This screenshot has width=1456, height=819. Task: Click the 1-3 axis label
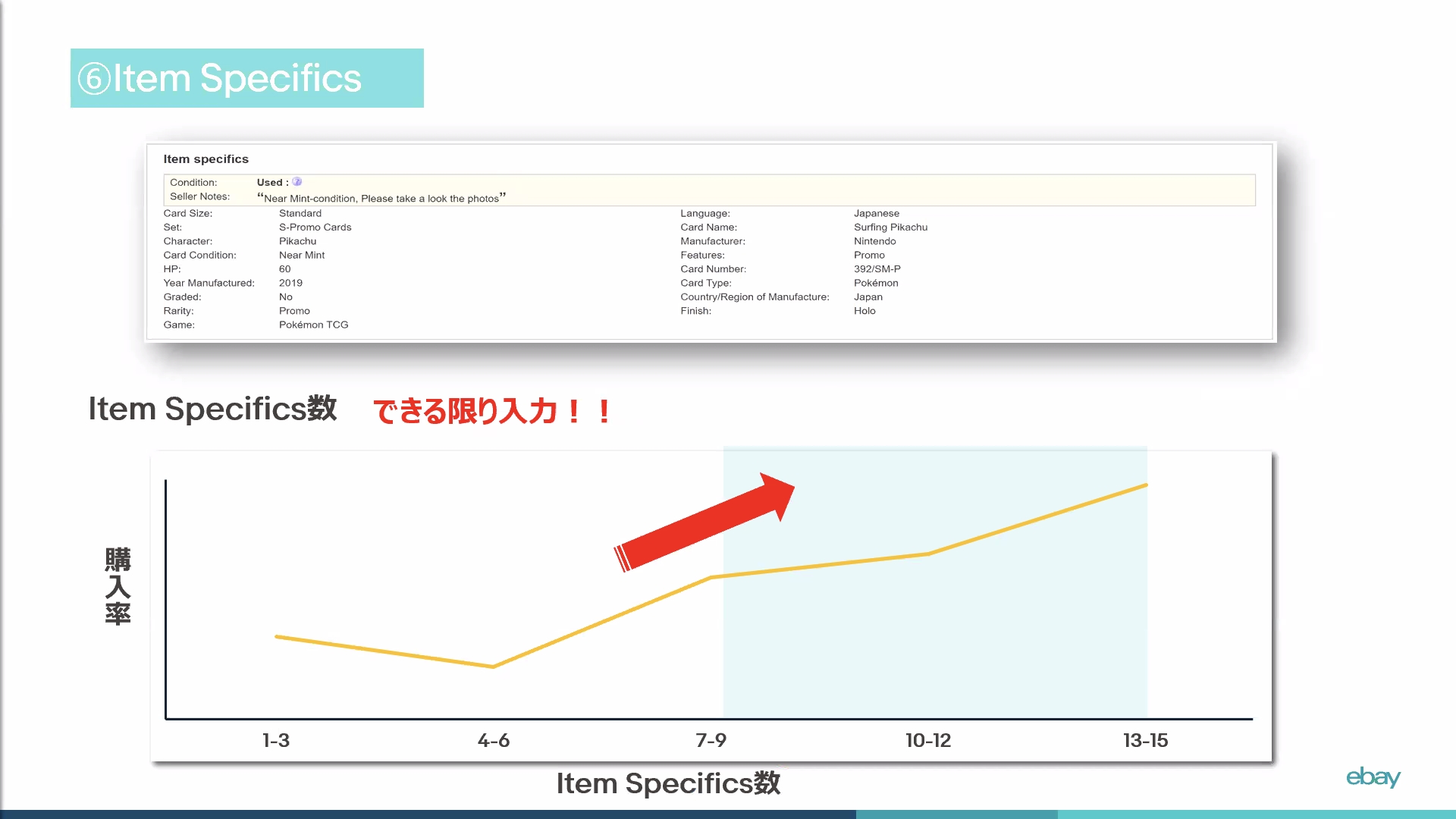(276, 740)
